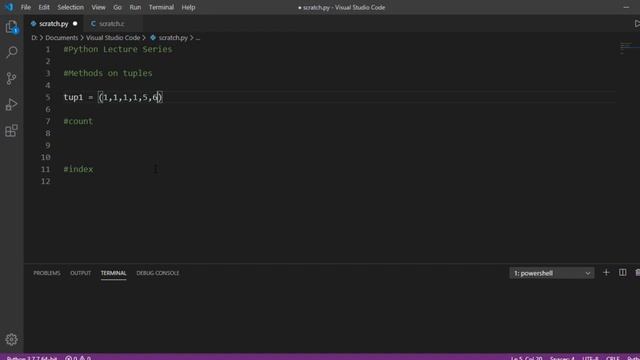Open the Run menu
Screen dimensions: 640x360
135,7
